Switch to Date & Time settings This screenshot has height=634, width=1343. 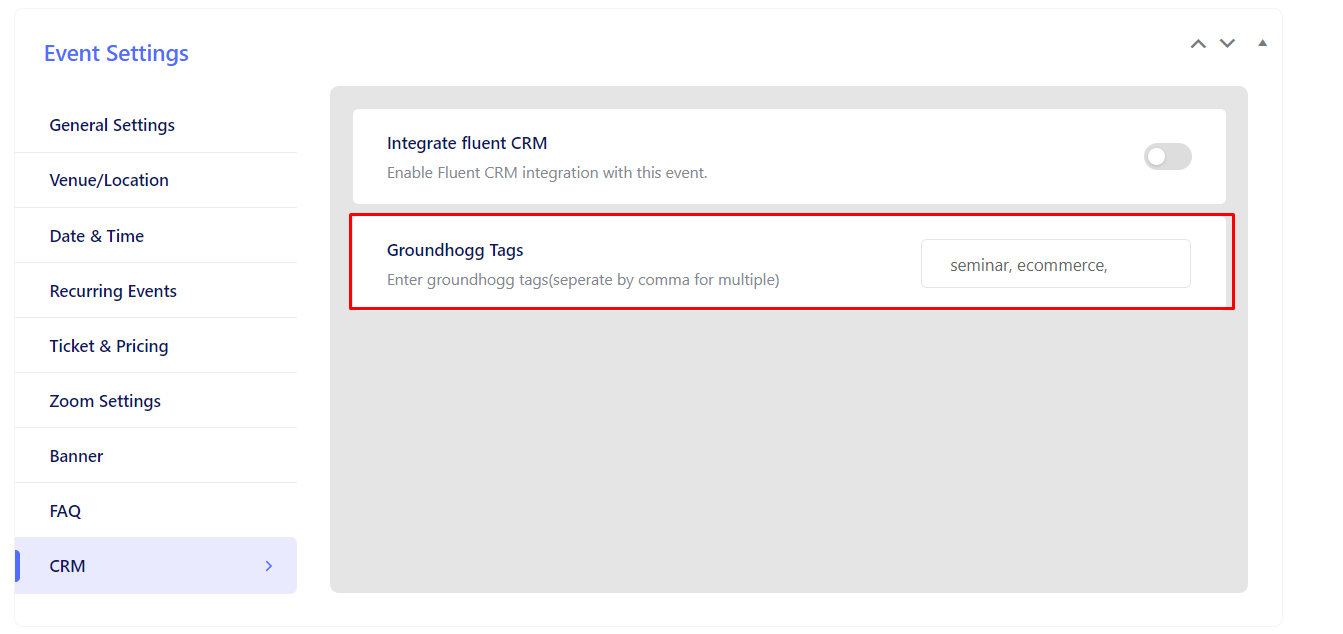click(x=97, y=235)
